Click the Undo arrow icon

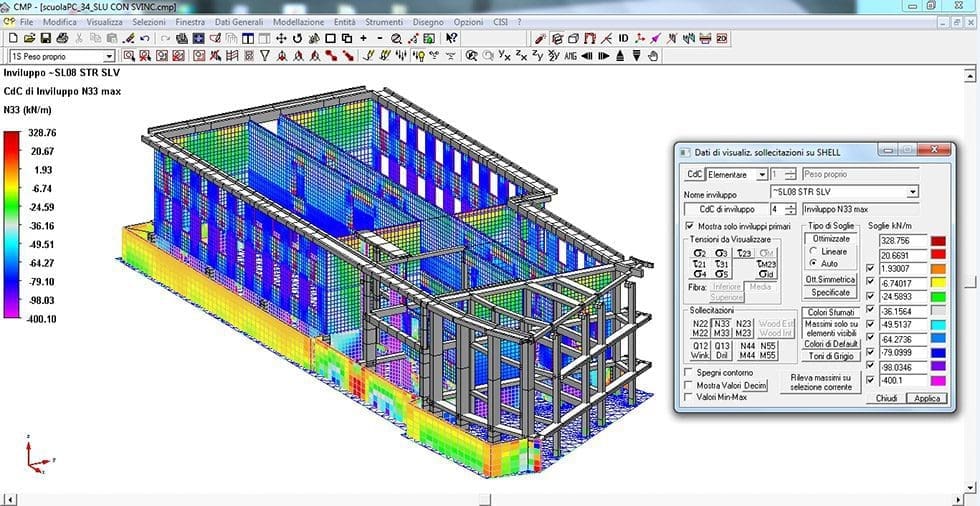(x=145, y=38)
